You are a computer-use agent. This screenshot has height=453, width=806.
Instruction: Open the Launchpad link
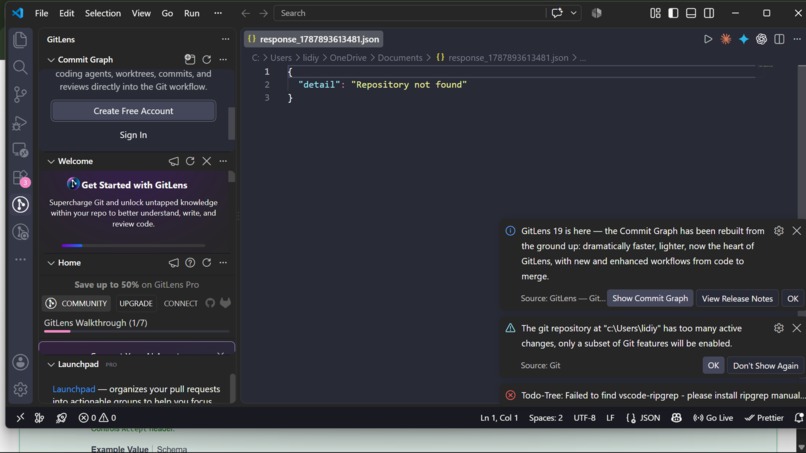click(x=74, y=389)
